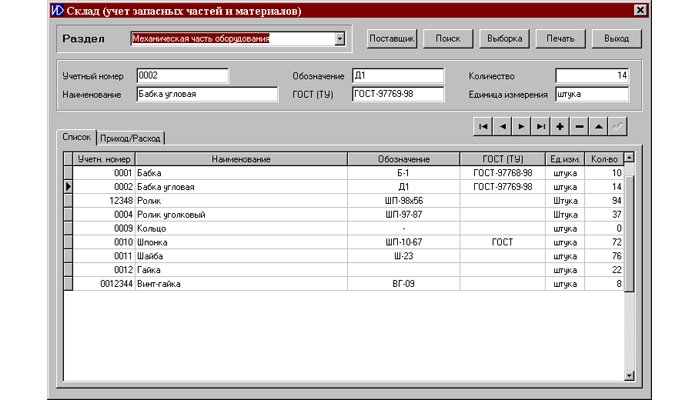Image resolution: width=700 pixels, height=400 pixels.
Task: Click the table scrollbar down arrow
Action: (x=629, y=376)
